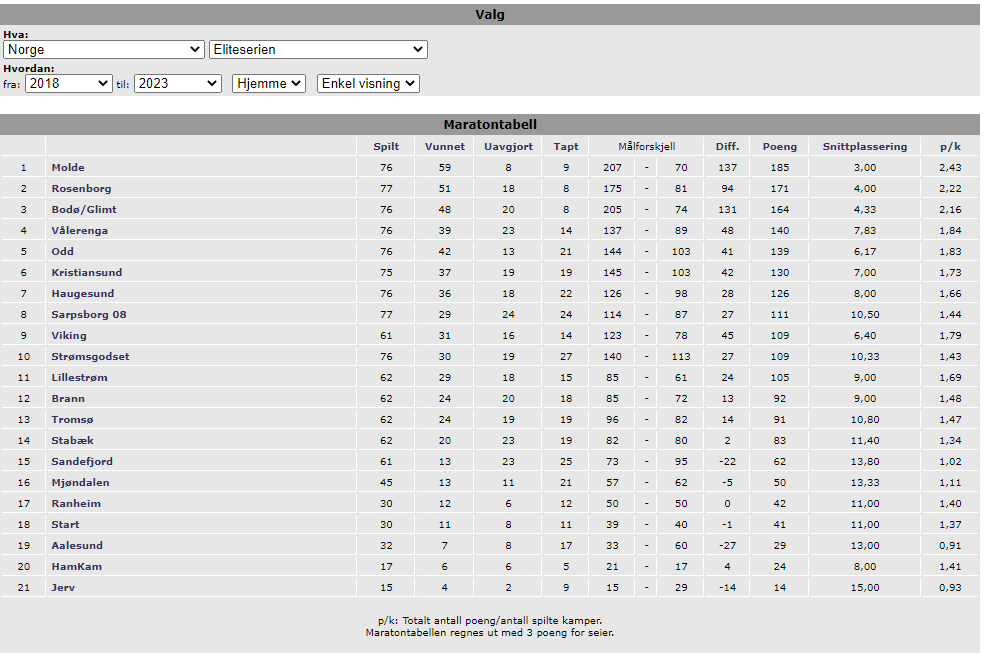Click the Valg section title
The height and width of the screenshot is (662, 990).
pos(490,15)
